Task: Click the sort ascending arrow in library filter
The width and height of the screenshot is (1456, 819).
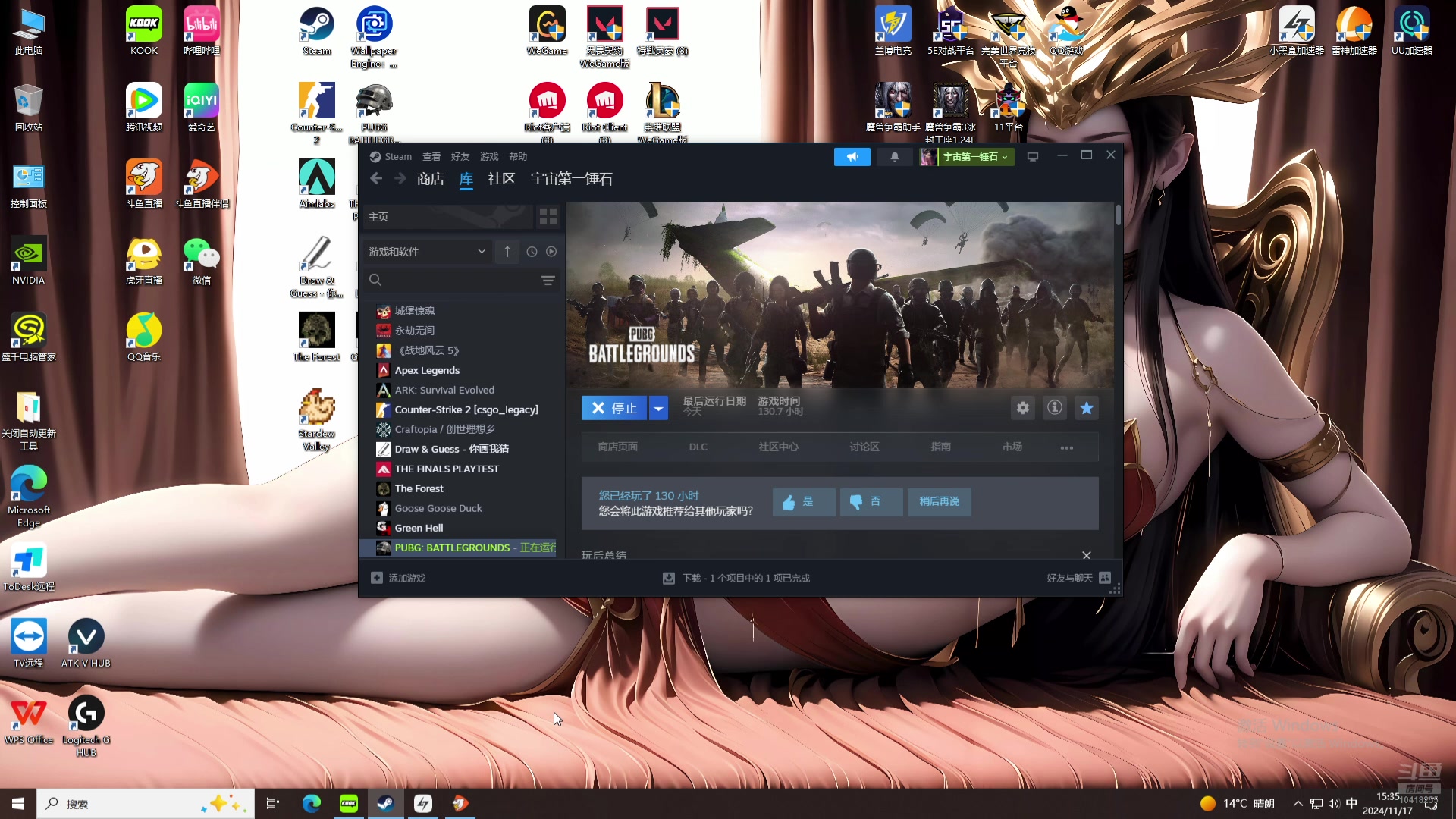Action: 507,252
